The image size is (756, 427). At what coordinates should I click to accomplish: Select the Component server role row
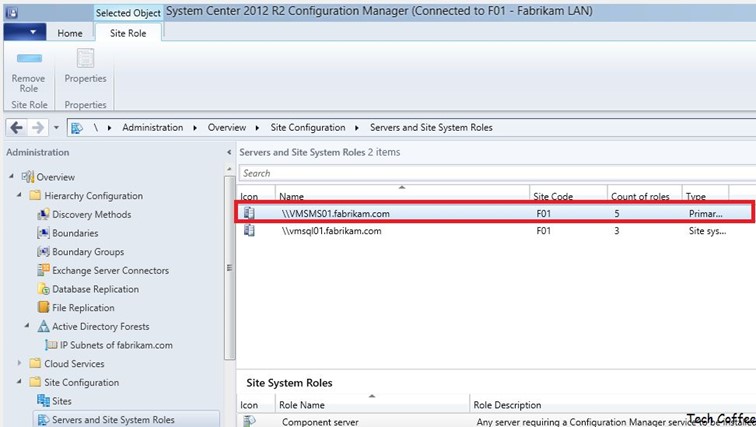[x=496, y=421]
